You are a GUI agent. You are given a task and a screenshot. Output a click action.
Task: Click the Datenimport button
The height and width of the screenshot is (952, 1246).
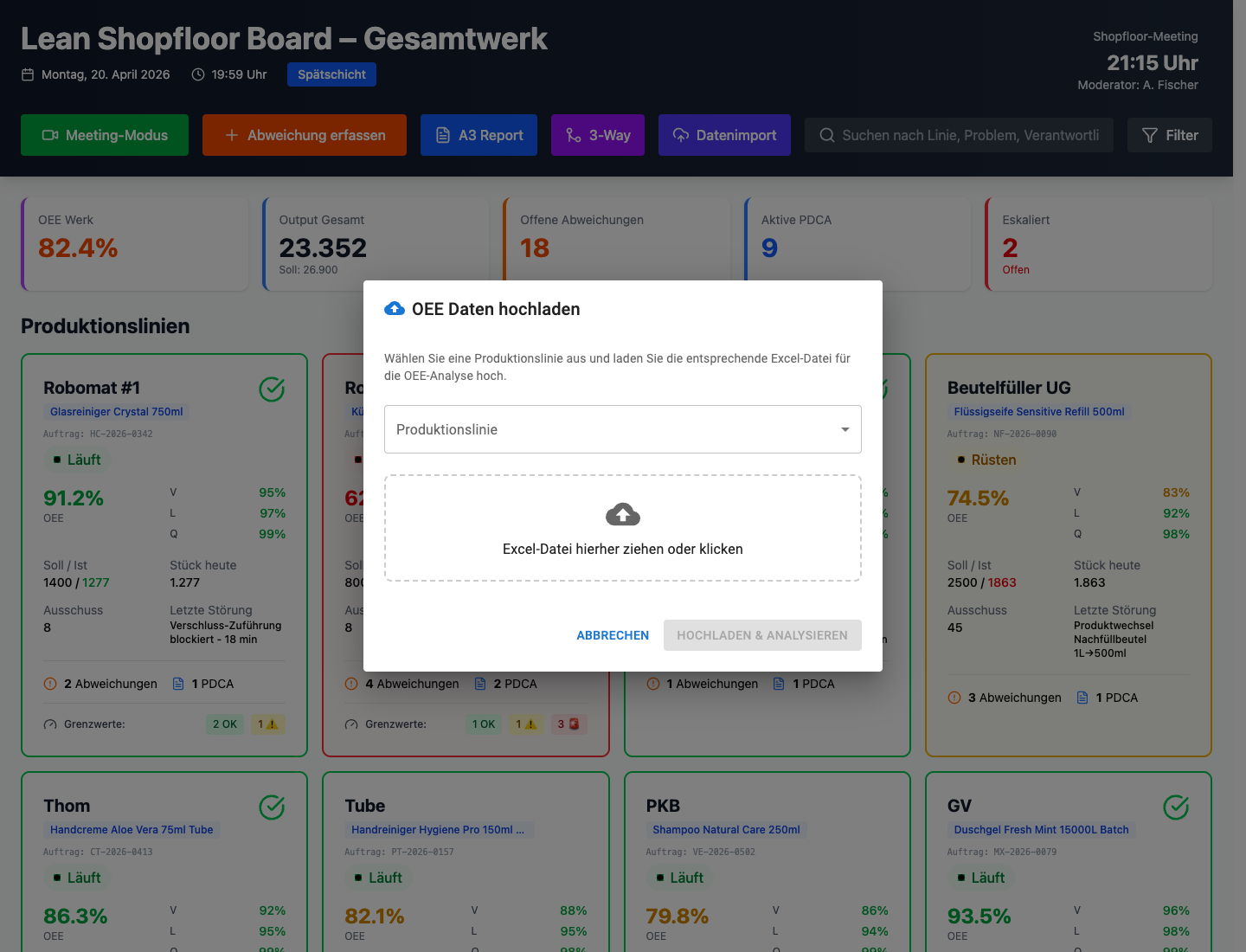[x=724, y=135]
